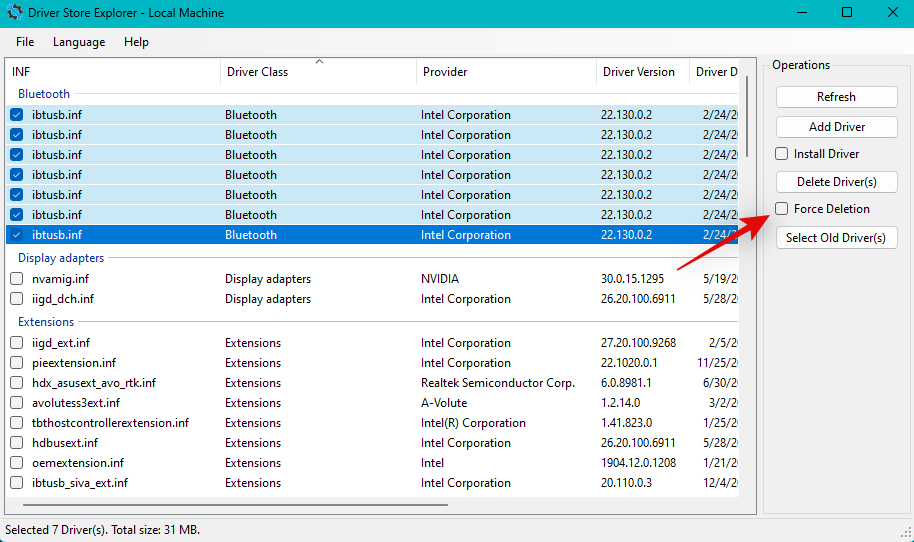Click the 'Selected 7 Driver(s)' status bar text
Screen dimensions: 914x542
(103, 530)
